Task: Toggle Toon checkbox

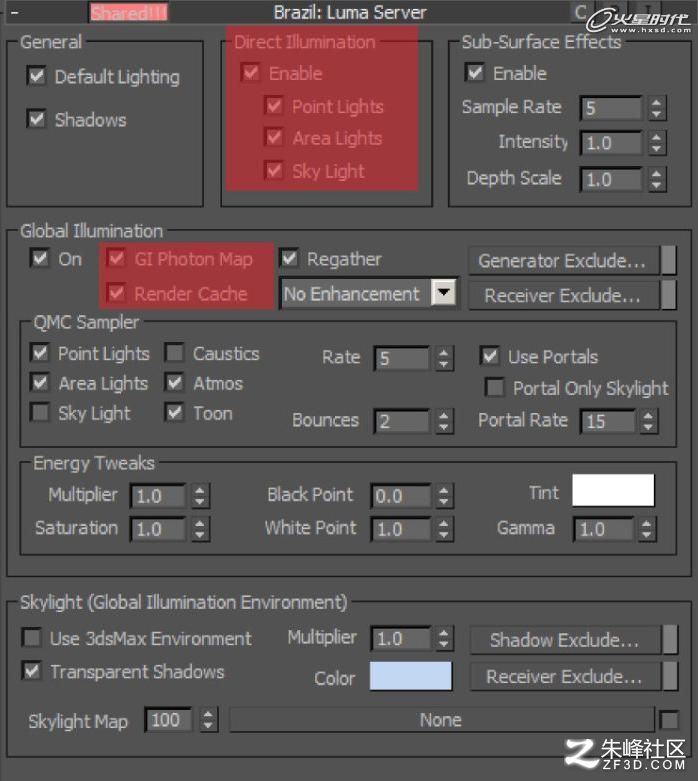Action: pyautogui.click(x=174, y=413)
